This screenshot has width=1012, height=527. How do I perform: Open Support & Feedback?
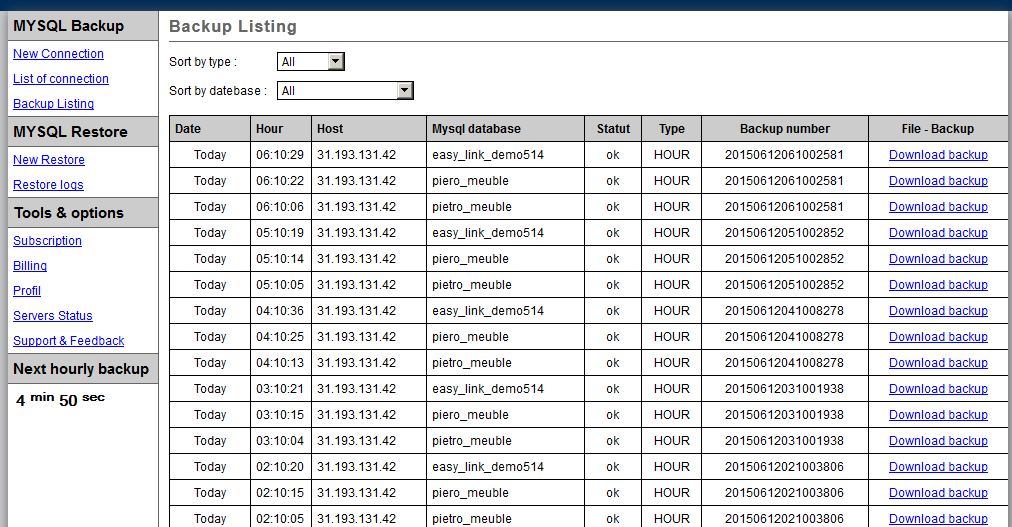click(x=69, y=341)
